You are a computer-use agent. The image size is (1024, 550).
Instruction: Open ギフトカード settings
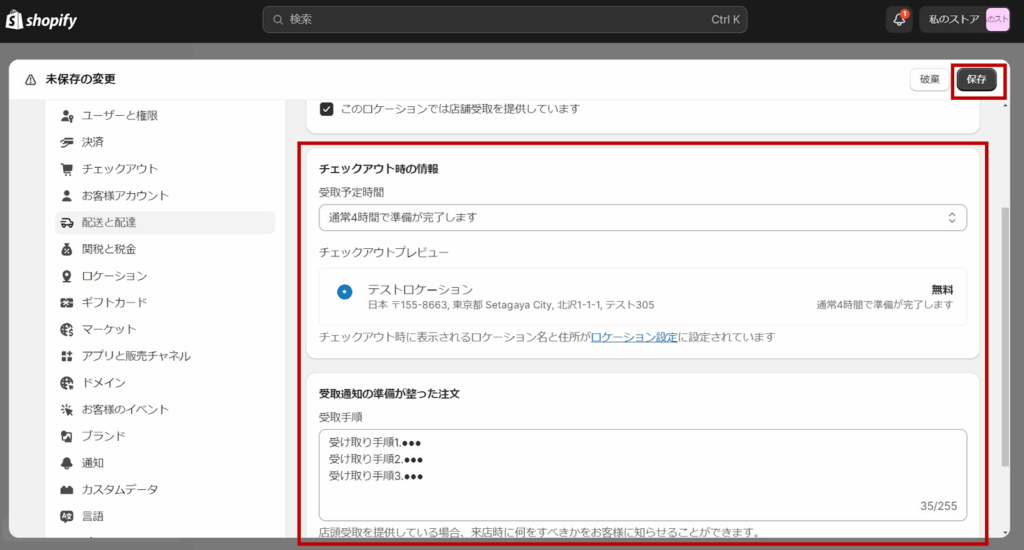(165, 303)
